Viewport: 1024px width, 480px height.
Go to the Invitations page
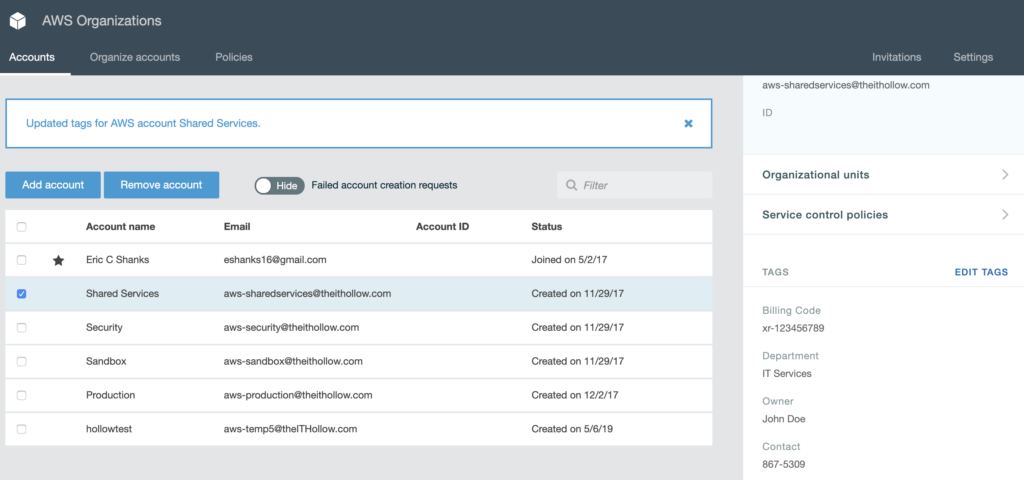[x=896, y=57]
